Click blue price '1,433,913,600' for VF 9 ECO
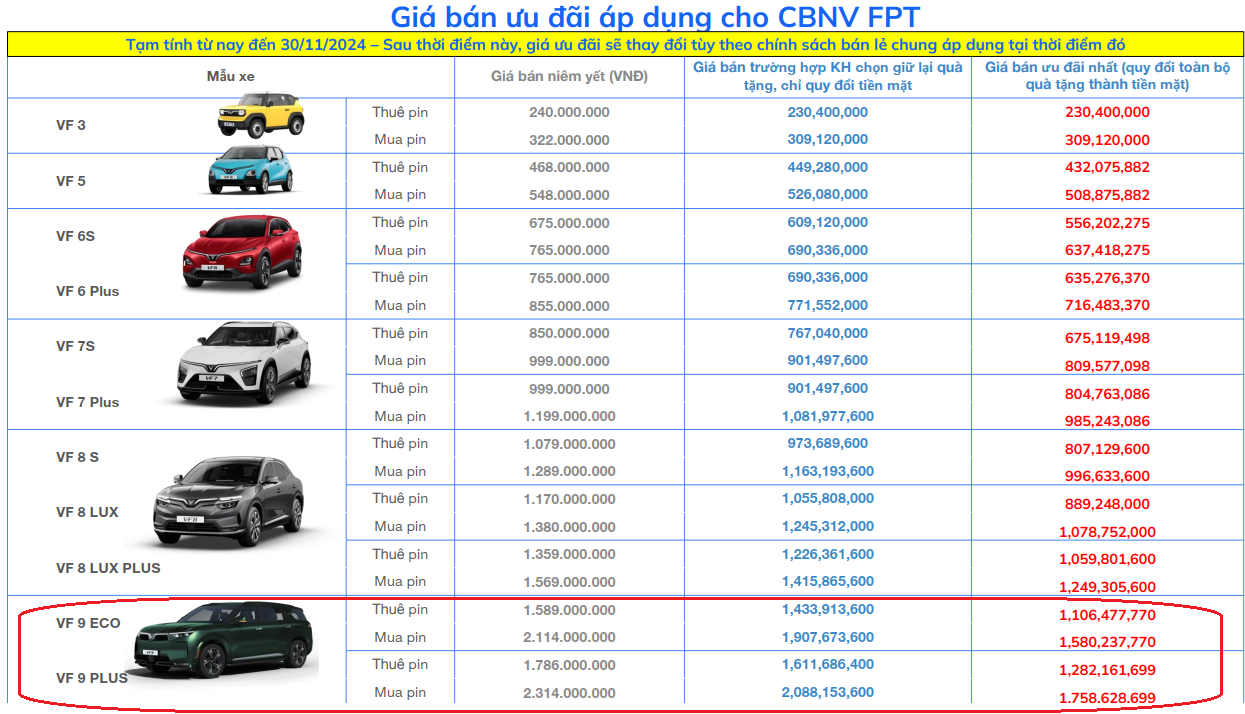 (x=828, y=609)
